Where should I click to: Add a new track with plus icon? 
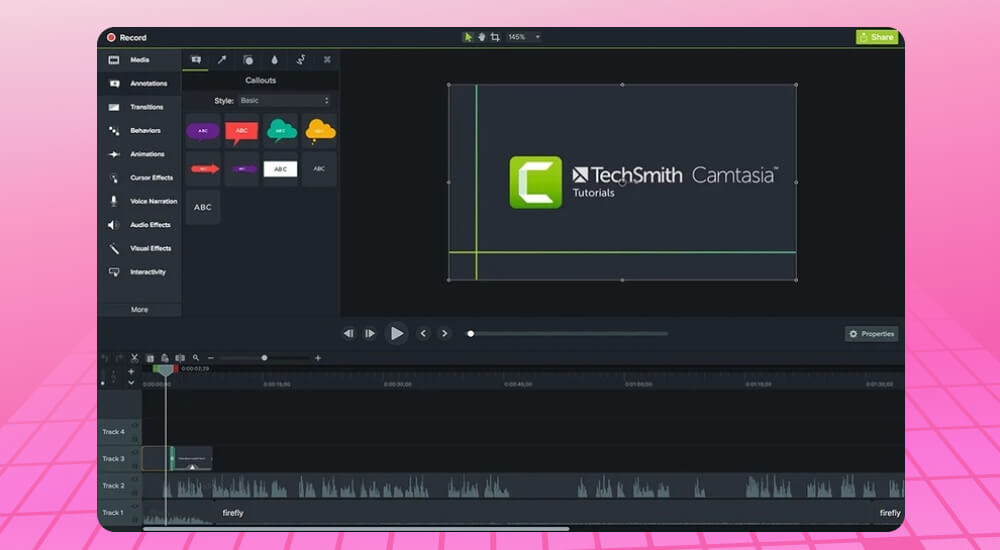click(x=131, y=371)
